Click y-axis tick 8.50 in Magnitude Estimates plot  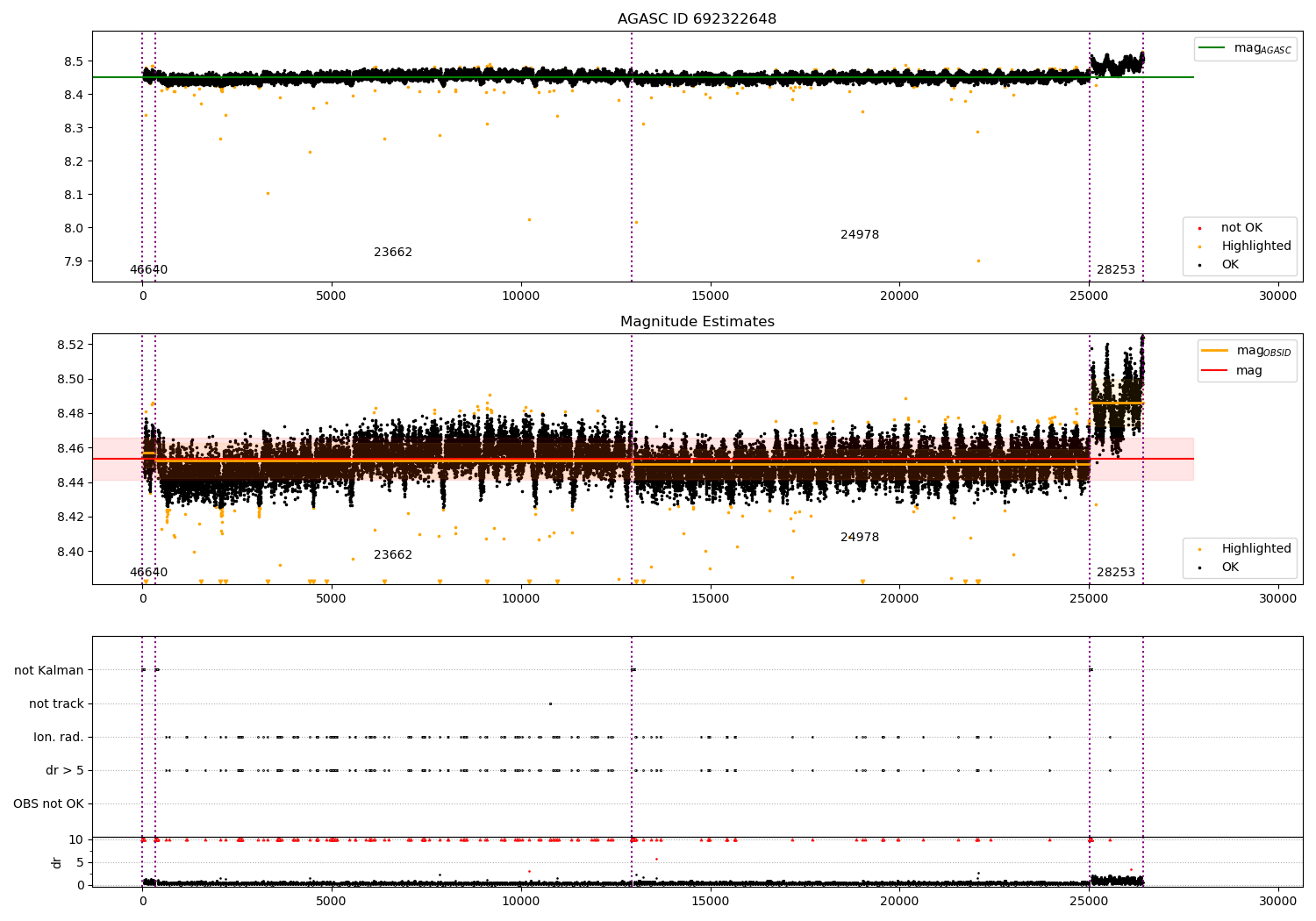[70, 380]
